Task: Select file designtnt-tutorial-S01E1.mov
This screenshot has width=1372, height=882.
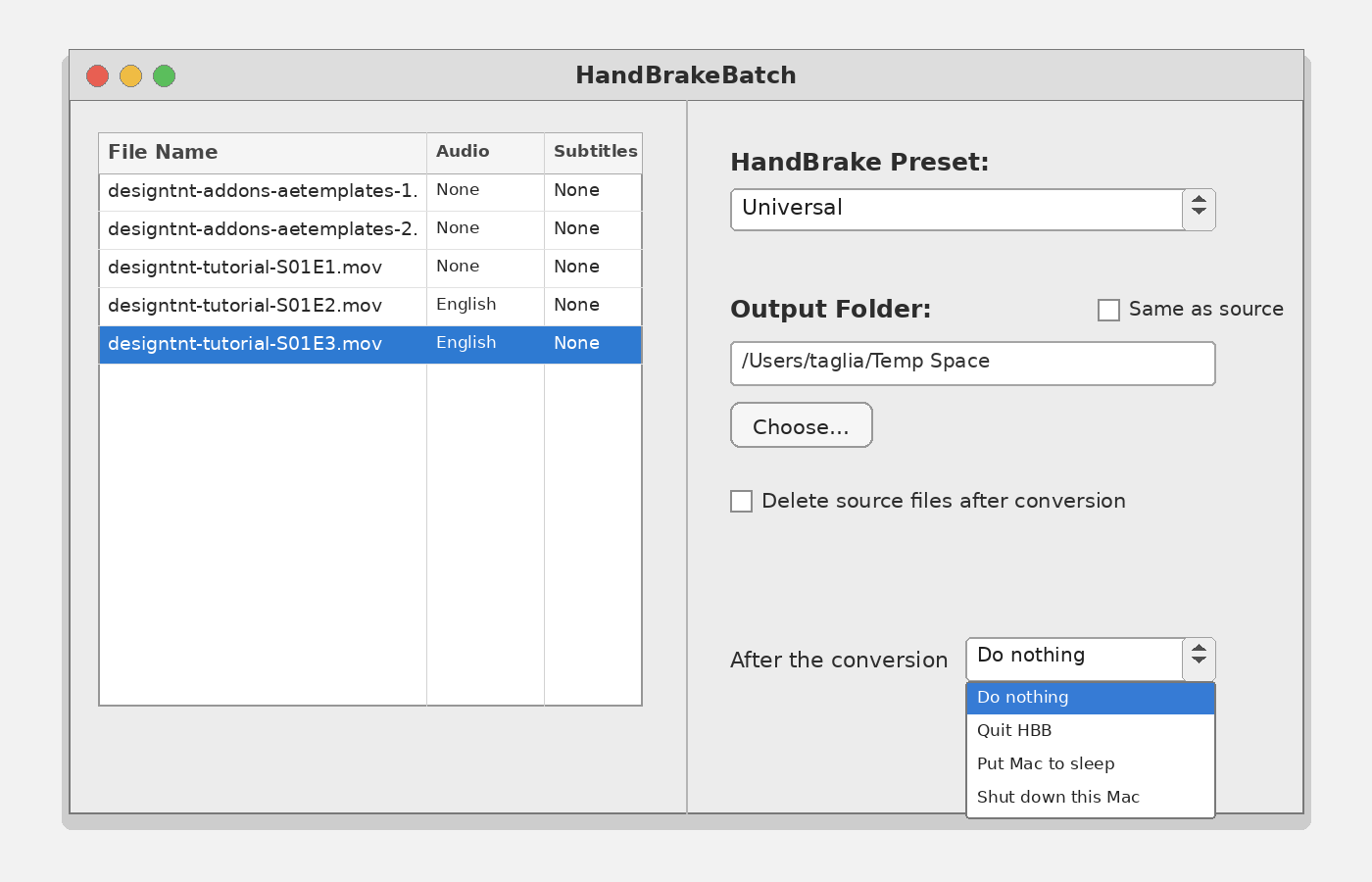Action: 370,269
